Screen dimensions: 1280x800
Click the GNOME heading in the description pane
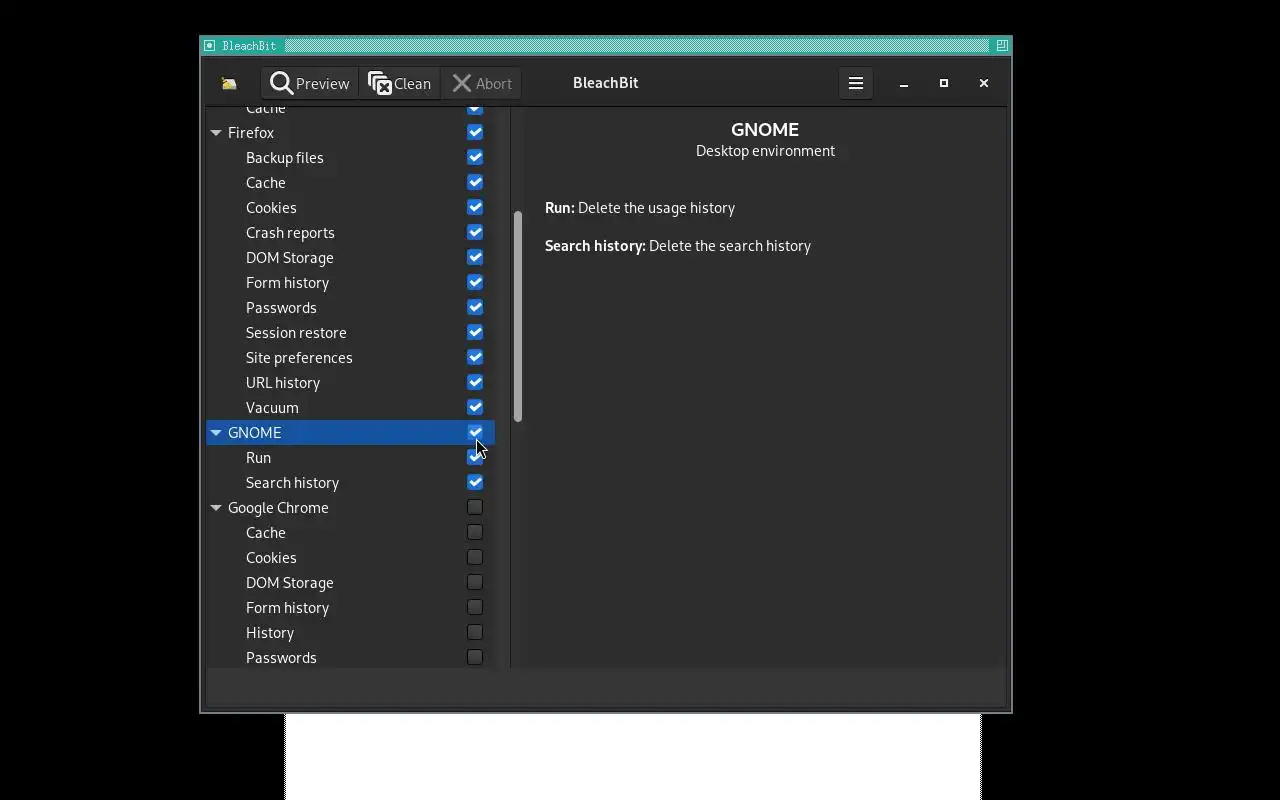[x=765, y=129]
